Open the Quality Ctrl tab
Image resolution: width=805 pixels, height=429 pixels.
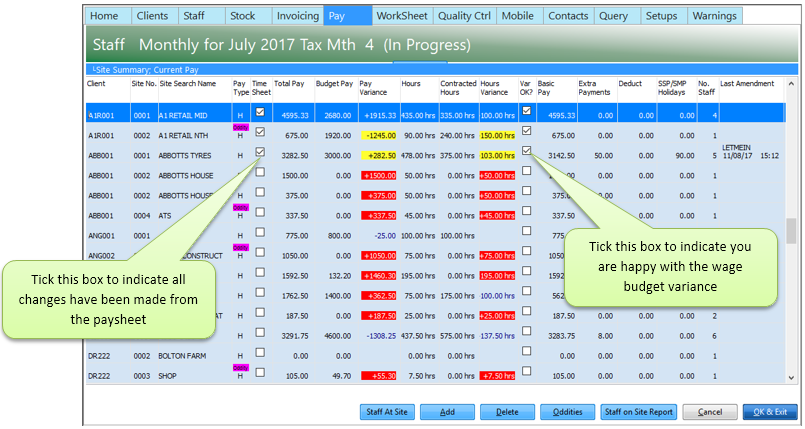[x=464, y=16]
